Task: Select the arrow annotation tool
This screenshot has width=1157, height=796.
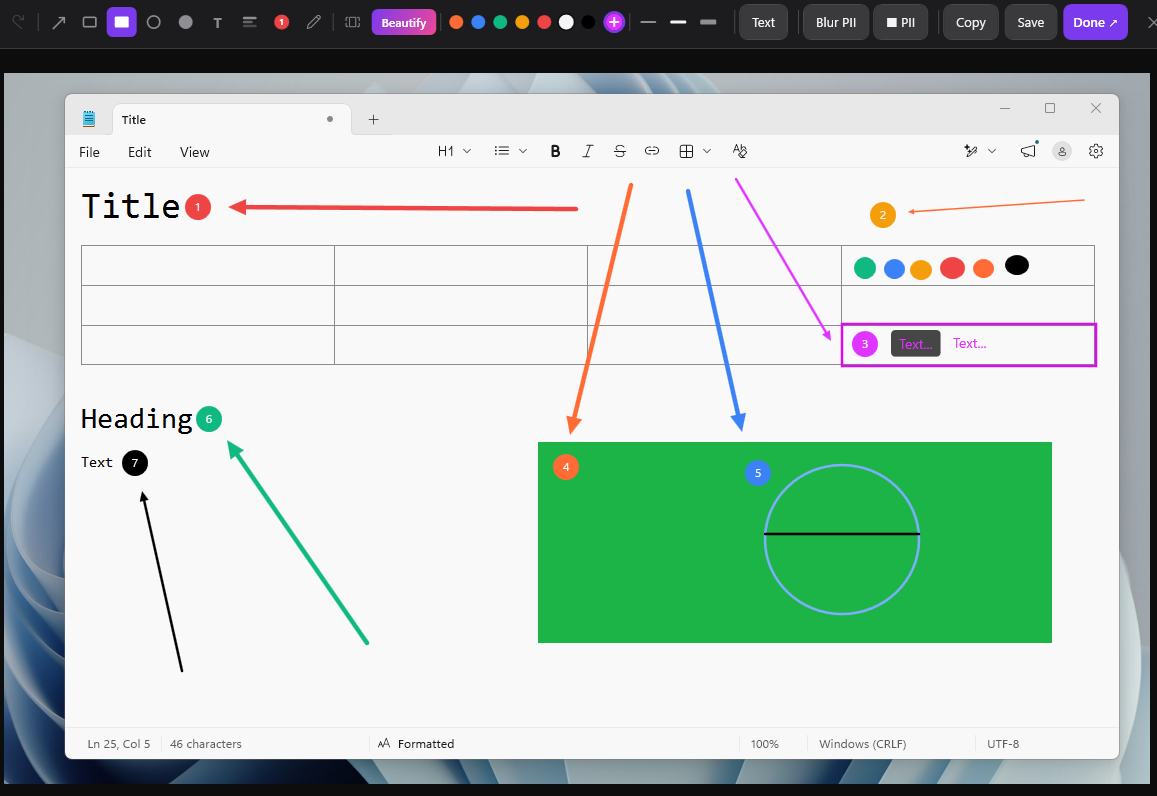Action: pos(58,22)
